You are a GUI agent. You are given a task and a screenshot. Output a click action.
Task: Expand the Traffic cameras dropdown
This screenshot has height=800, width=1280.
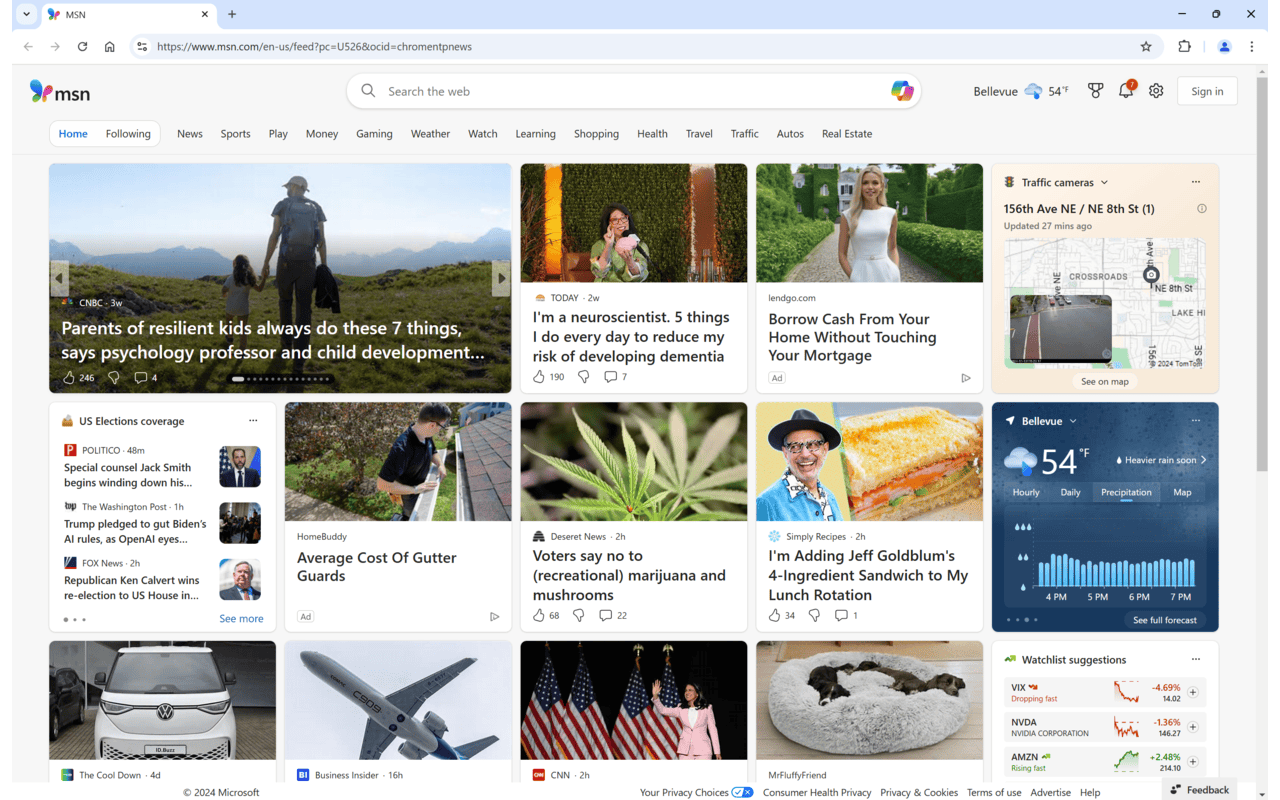1105,182
